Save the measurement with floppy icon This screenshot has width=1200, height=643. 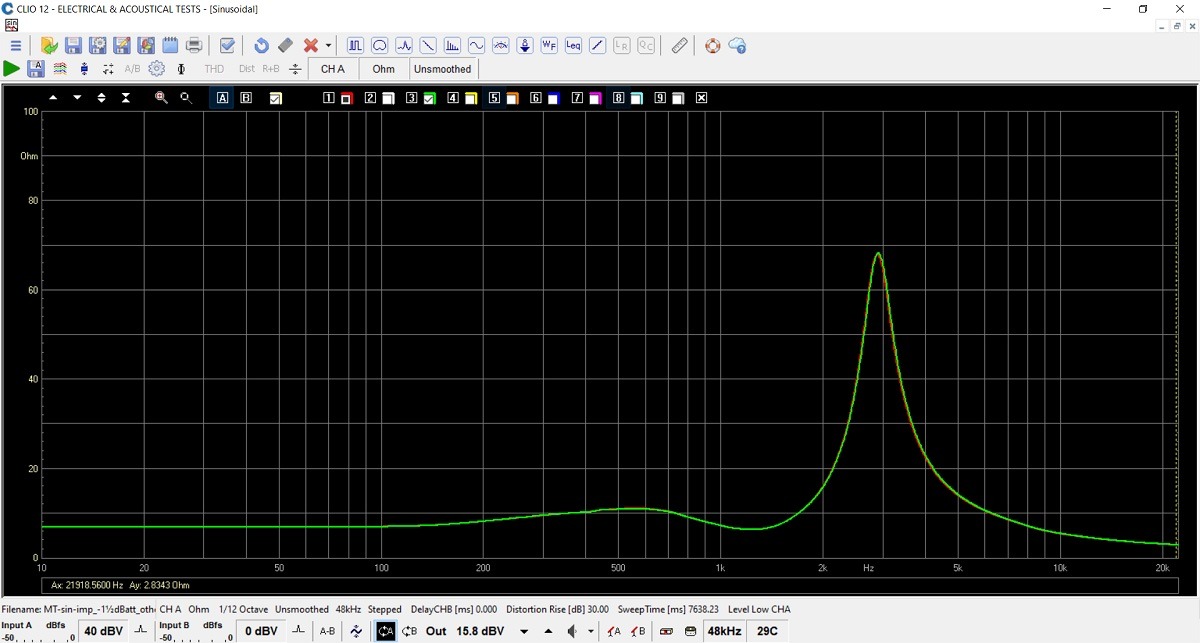[73, 46]
